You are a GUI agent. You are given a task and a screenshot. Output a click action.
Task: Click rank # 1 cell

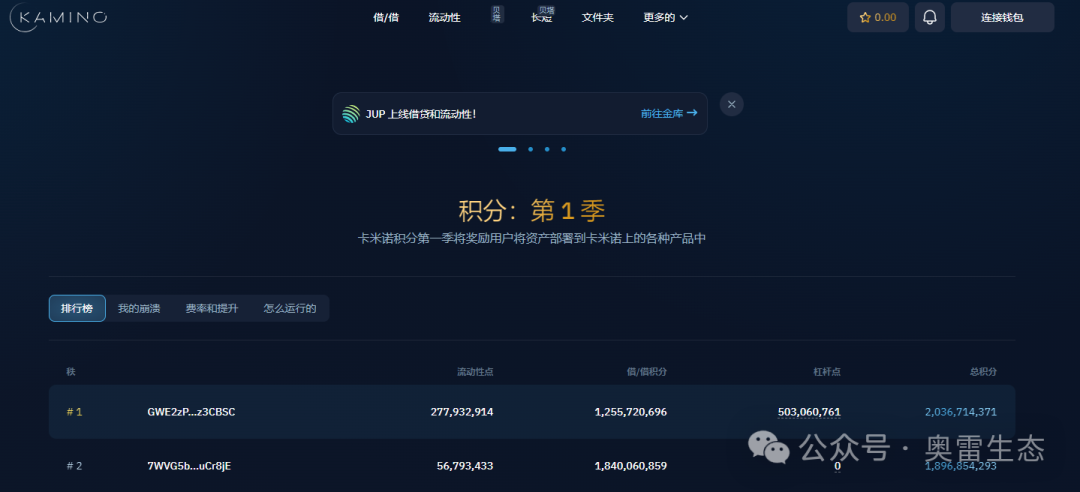click(74, 412)
